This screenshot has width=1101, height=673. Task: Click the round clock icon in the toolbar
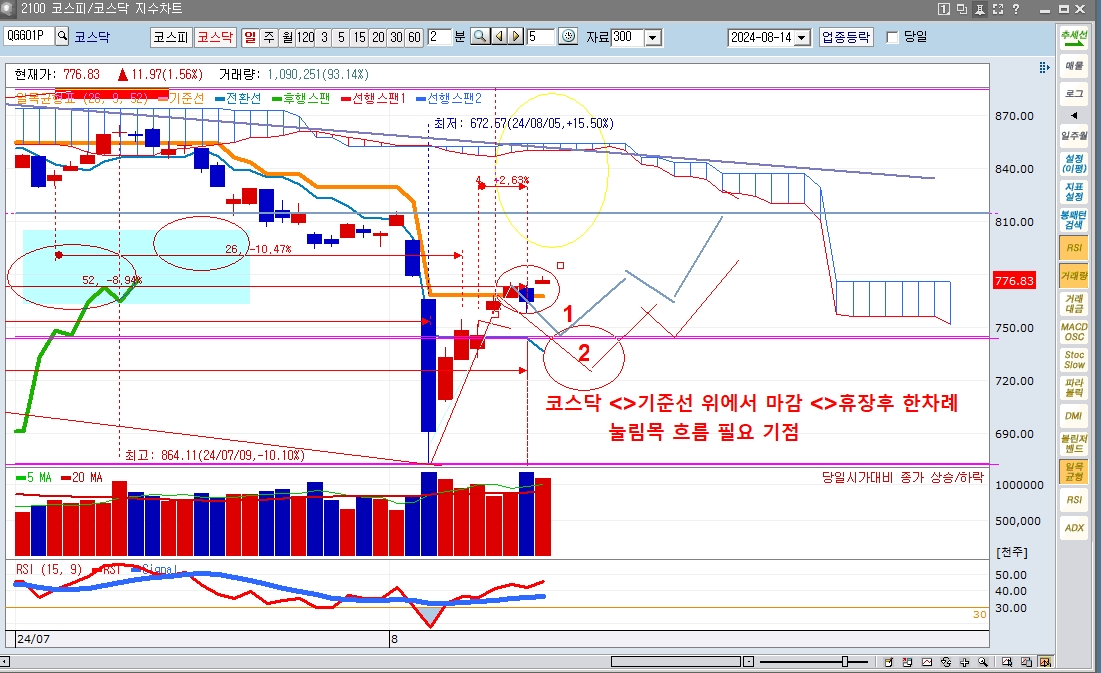pyautogui.click(x=568, y=37)
